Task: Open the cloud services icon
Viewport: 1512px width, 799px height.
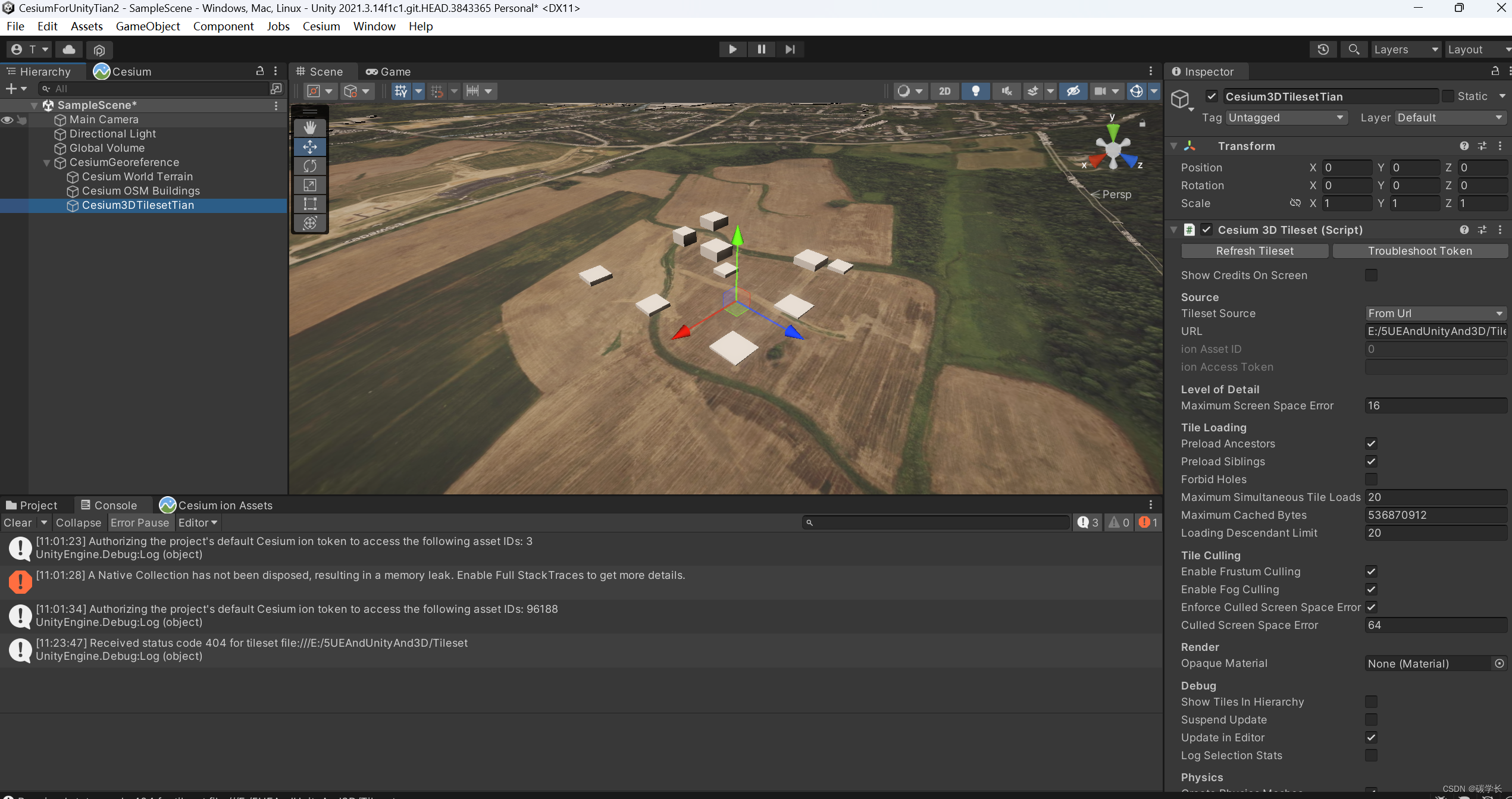Action: (x=69, y=49)
